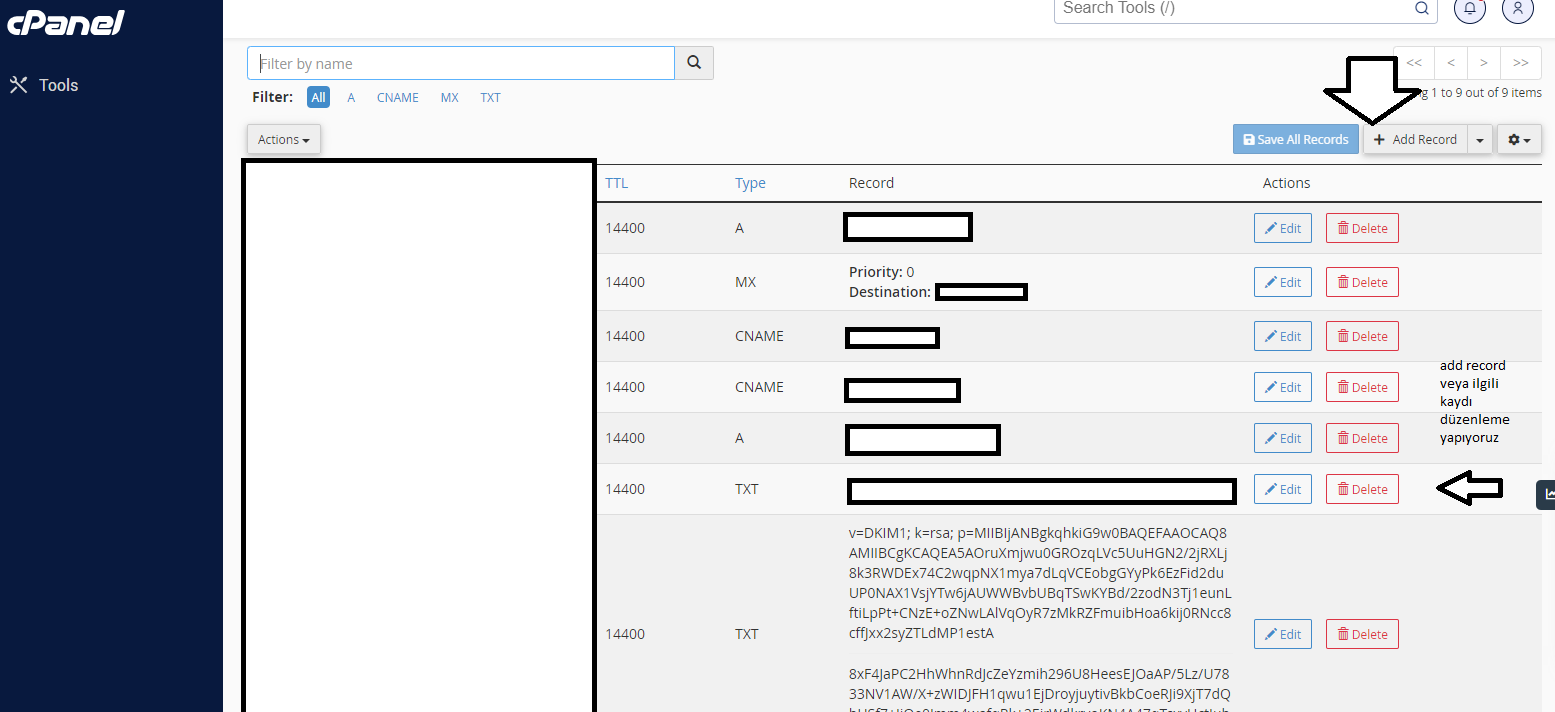Delete the TXT record just above the DKIM record

tap(1362, 489)
